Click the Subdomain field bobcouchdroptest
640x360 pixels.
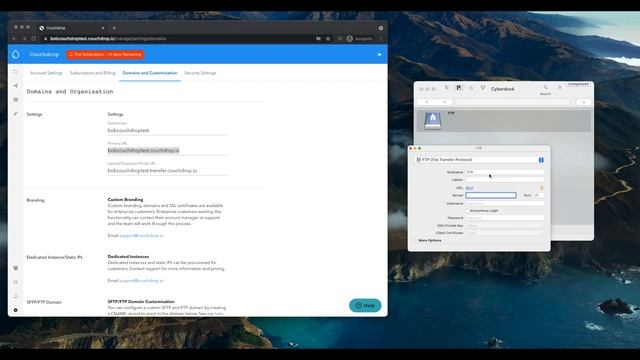(167, 130)
